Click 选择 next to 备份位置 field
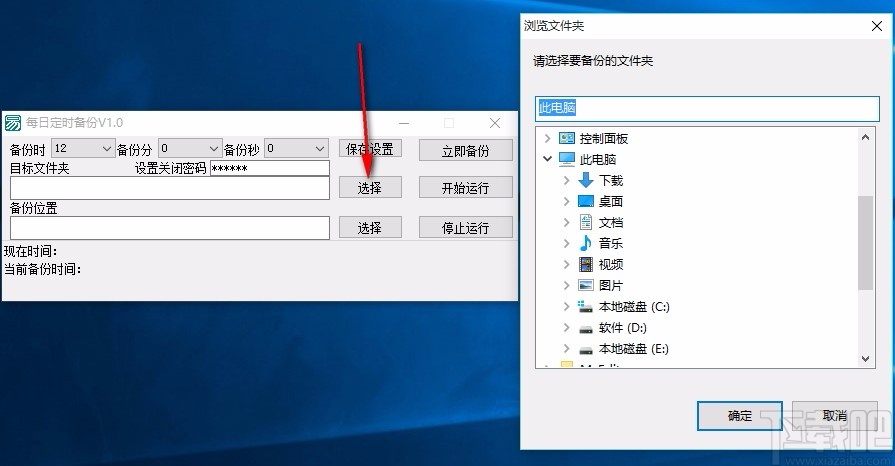 370,227
